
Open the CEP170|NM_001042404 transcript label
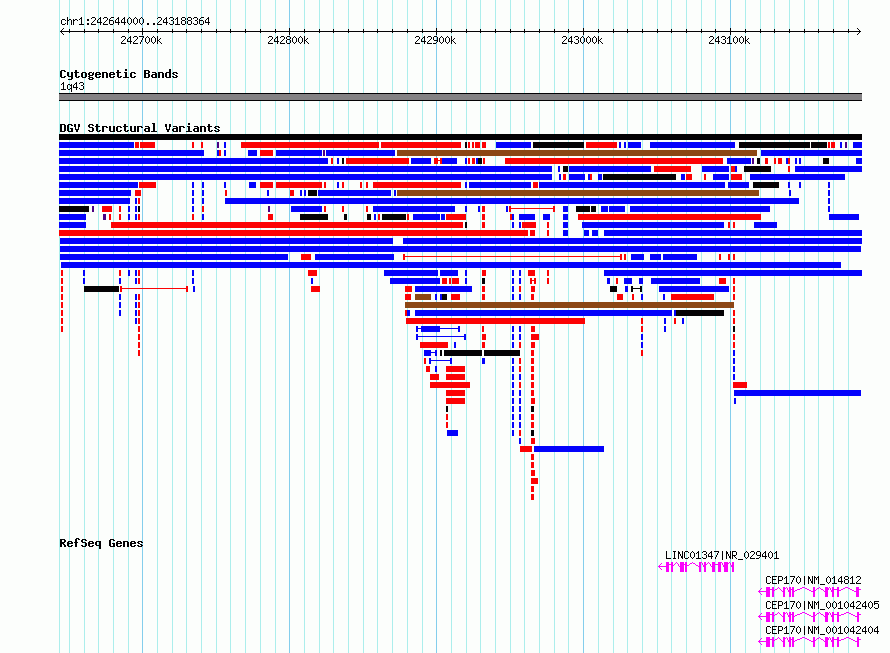[822, 630]
